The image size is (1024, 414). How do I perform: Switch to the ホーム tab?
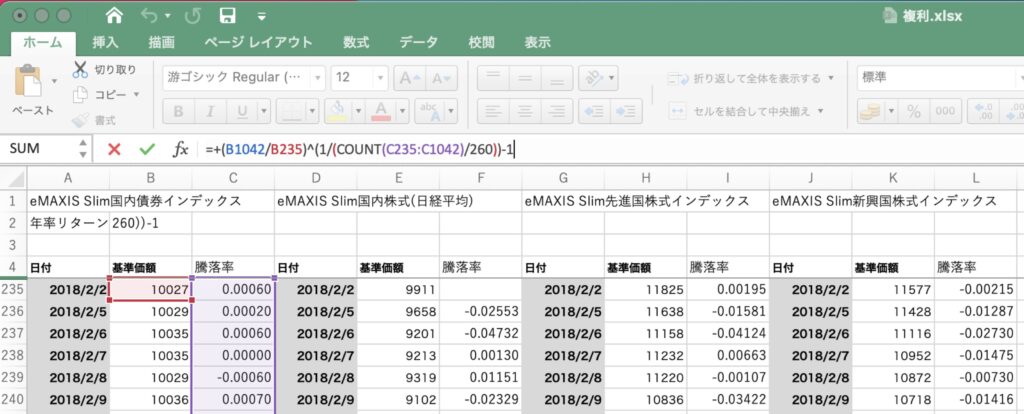click(x=43, y=42)
